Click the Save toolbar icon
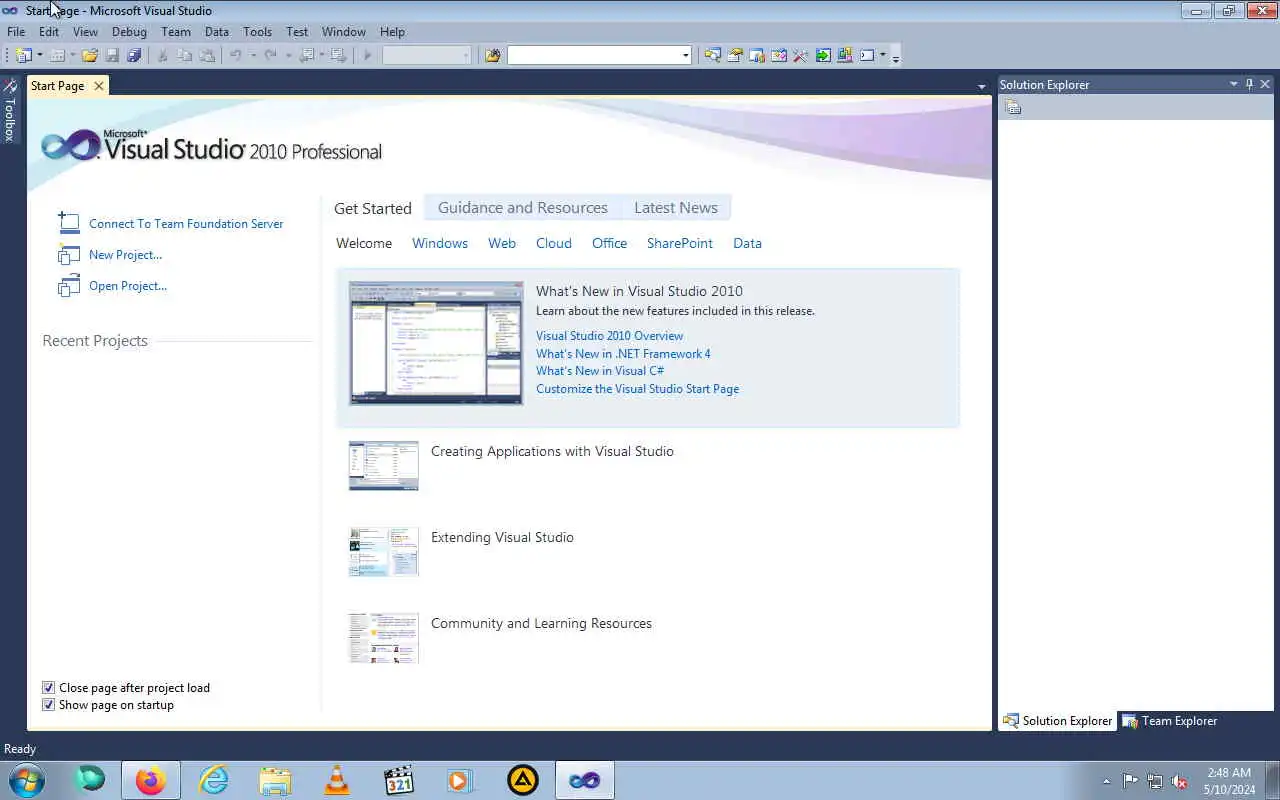Screen dimensions: 1280x800 (112, 55)
